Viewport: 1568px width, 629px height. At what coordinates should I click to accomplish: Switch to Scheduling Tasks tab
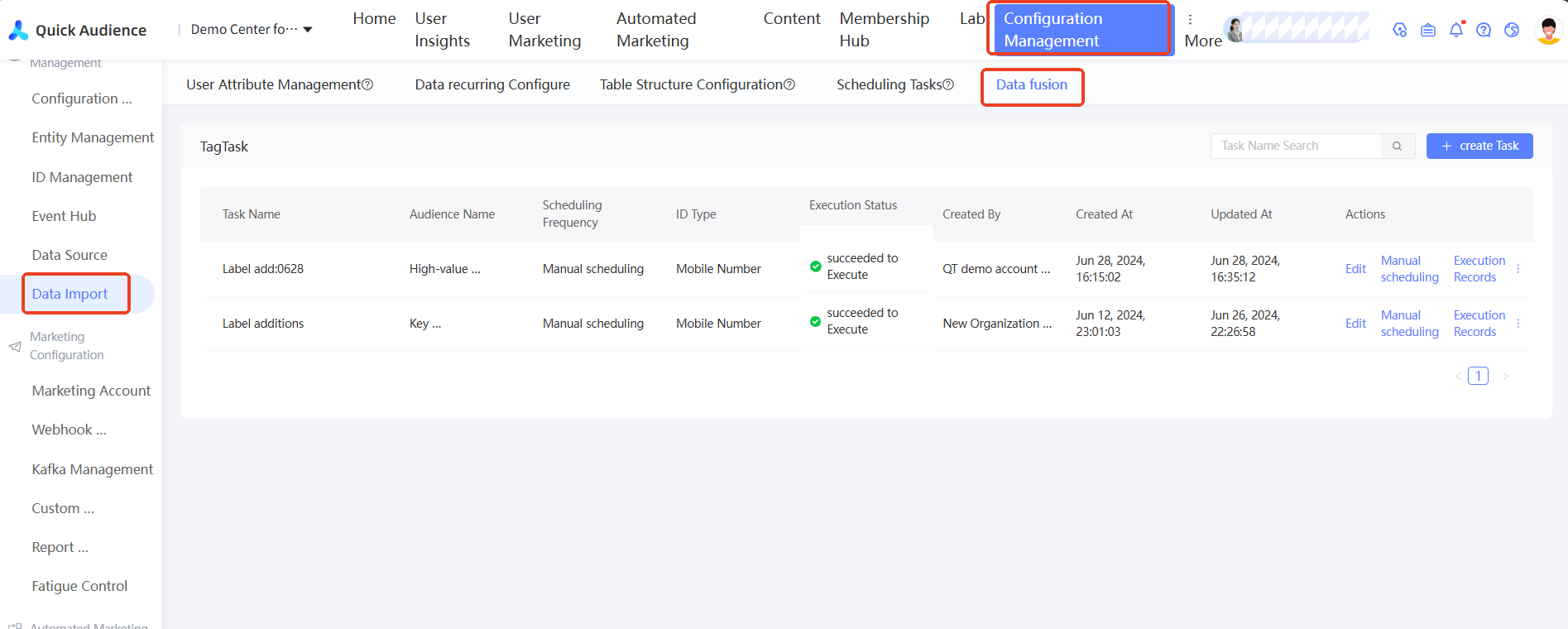click(x=889, y=84)
